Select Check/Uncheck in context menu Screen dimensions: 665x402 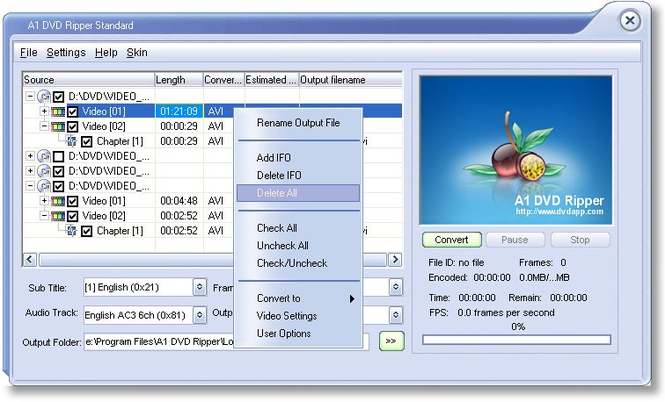click(x=298, y=263)
